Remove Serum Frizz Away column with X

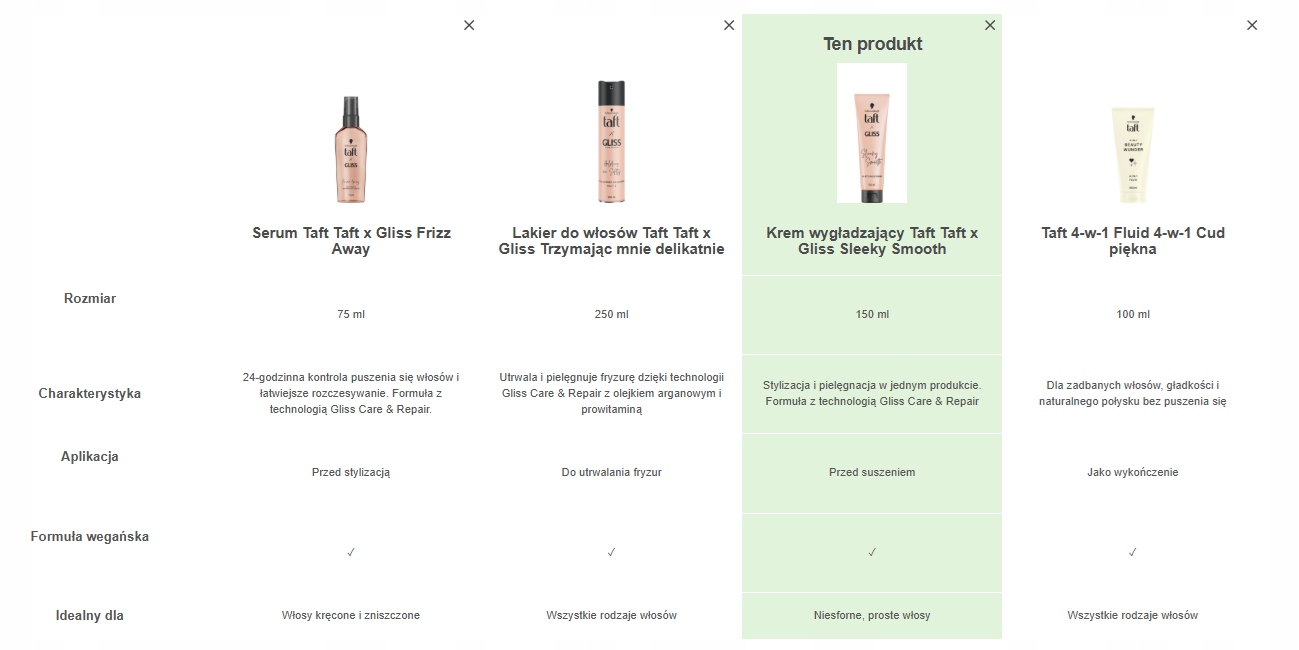pyautogui.click(x=469, y=25)
